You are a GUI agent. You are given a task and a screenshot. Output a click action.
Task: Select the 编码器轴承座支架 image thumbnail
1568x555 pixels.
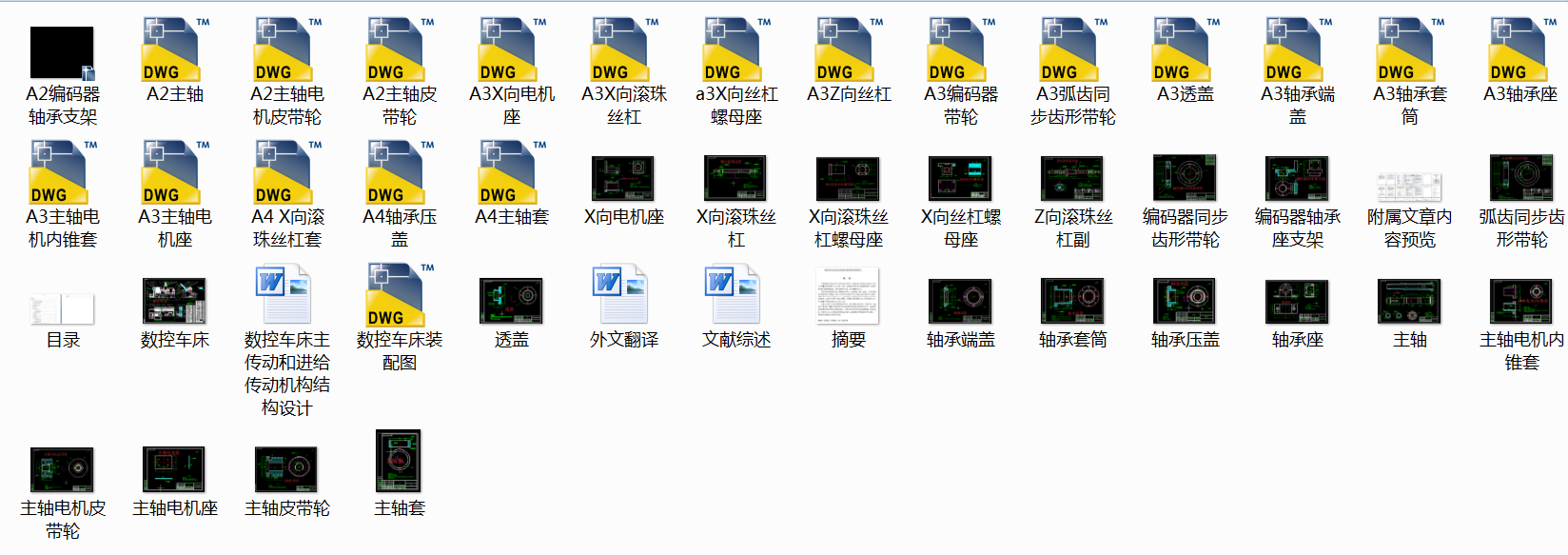tap(1297, 179)
